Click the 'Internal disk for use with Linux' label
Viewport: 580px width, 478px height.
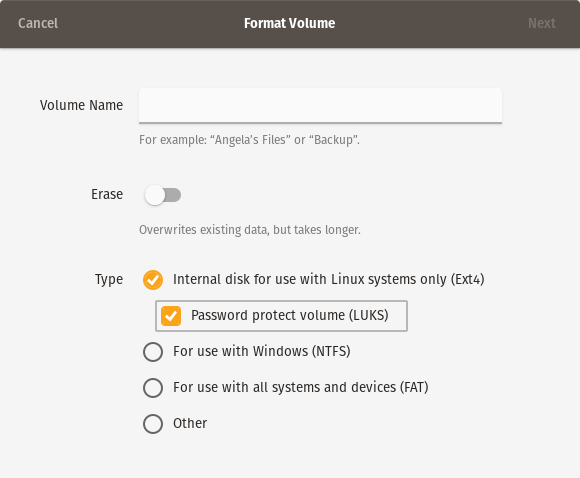point(328,279)
